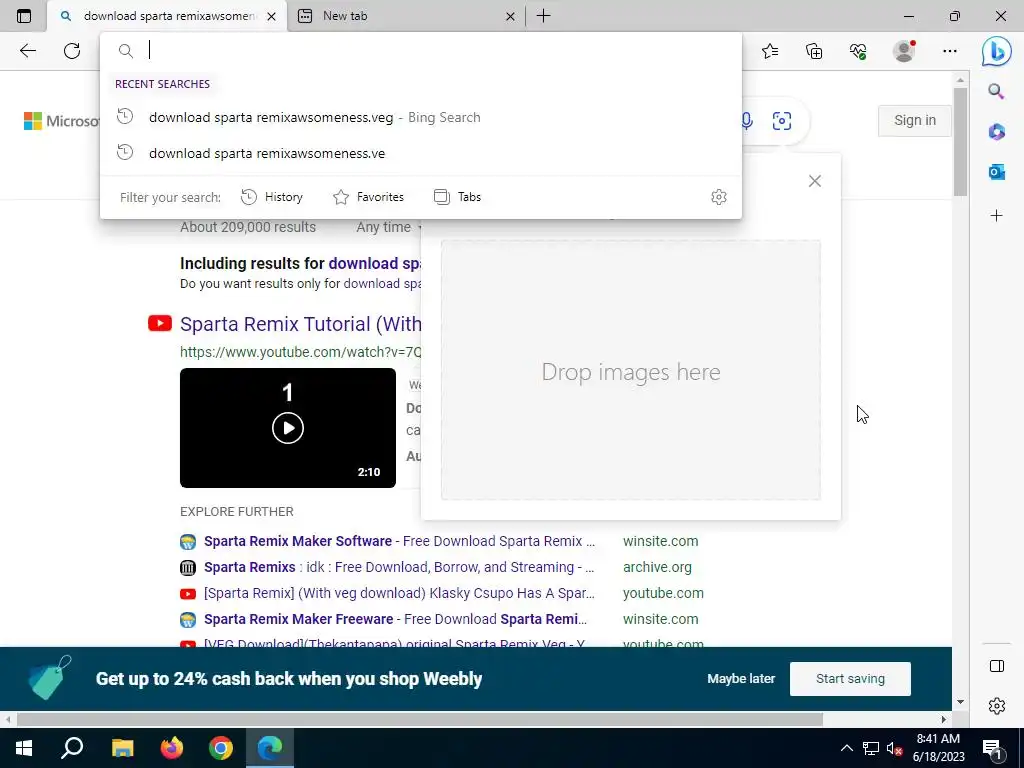The height and width of the screenshot is (768, 1024).
Task: Launch Chrome from the taskbar
Action: (221, 748)
